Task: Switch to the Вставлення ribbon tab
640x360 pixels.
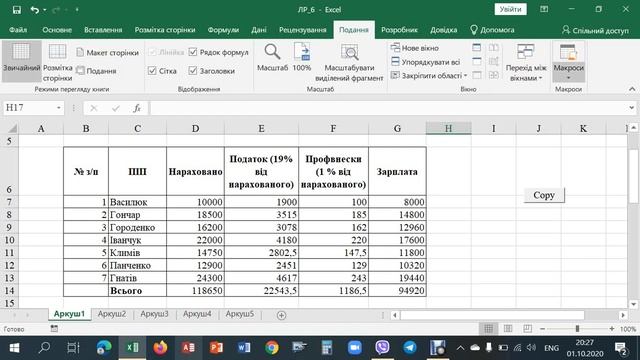Action: [103, 30]
